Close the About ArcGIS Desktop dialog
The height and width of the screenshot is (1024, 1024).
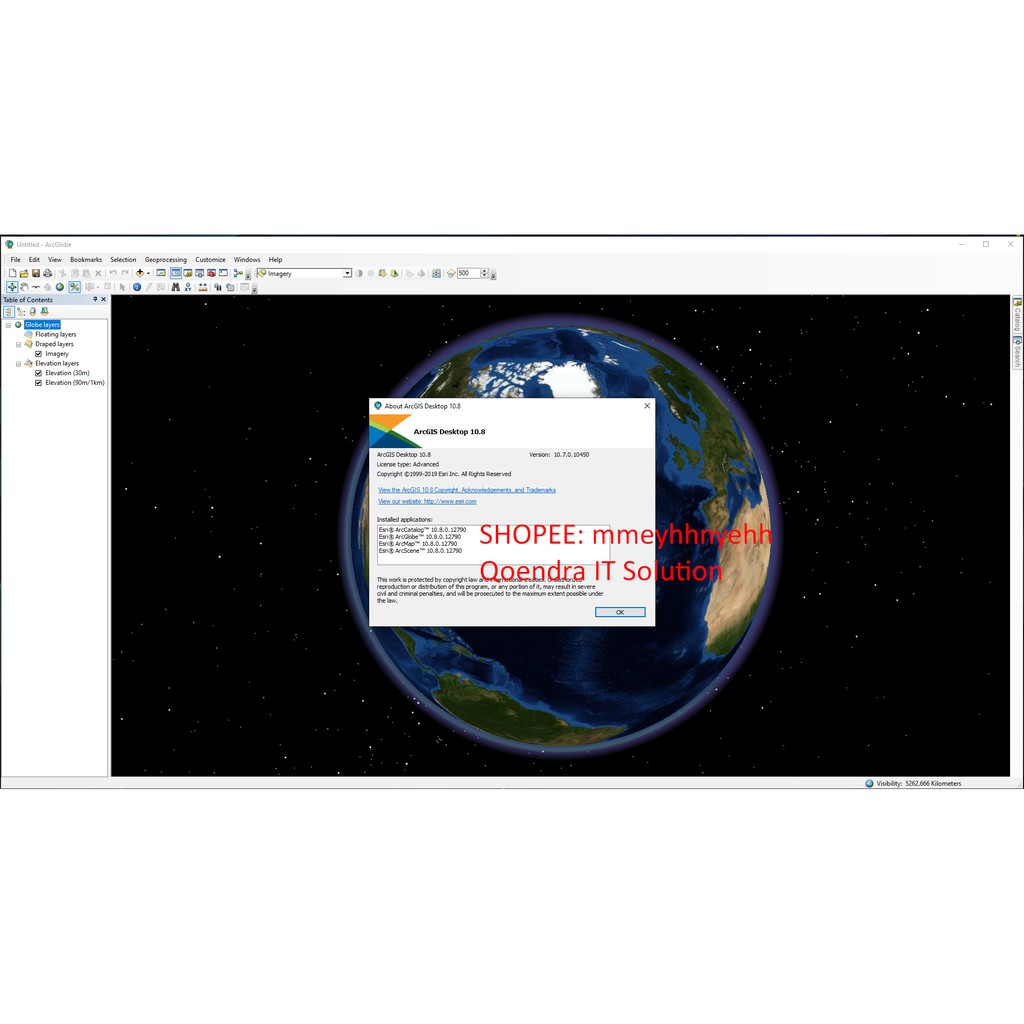647,406
